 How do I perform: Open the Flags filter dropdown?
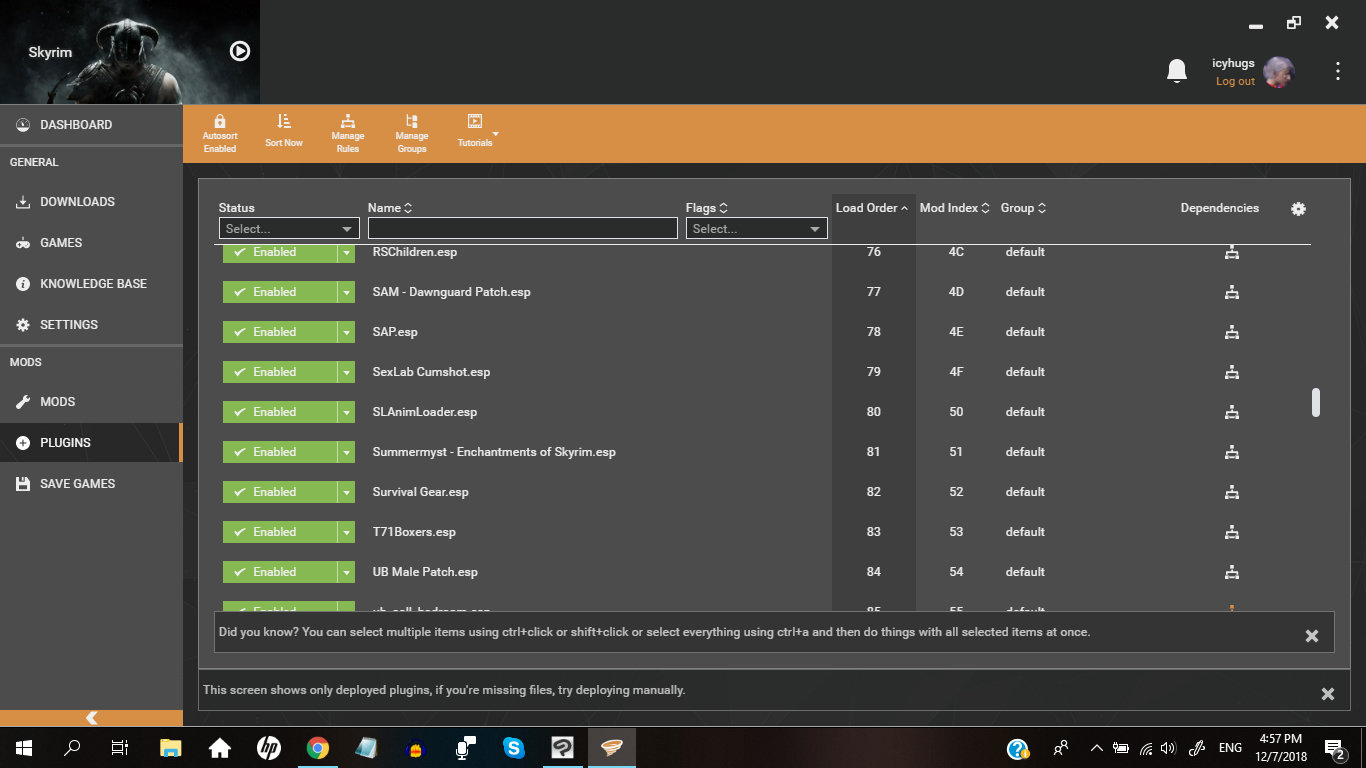coord(757,229)
